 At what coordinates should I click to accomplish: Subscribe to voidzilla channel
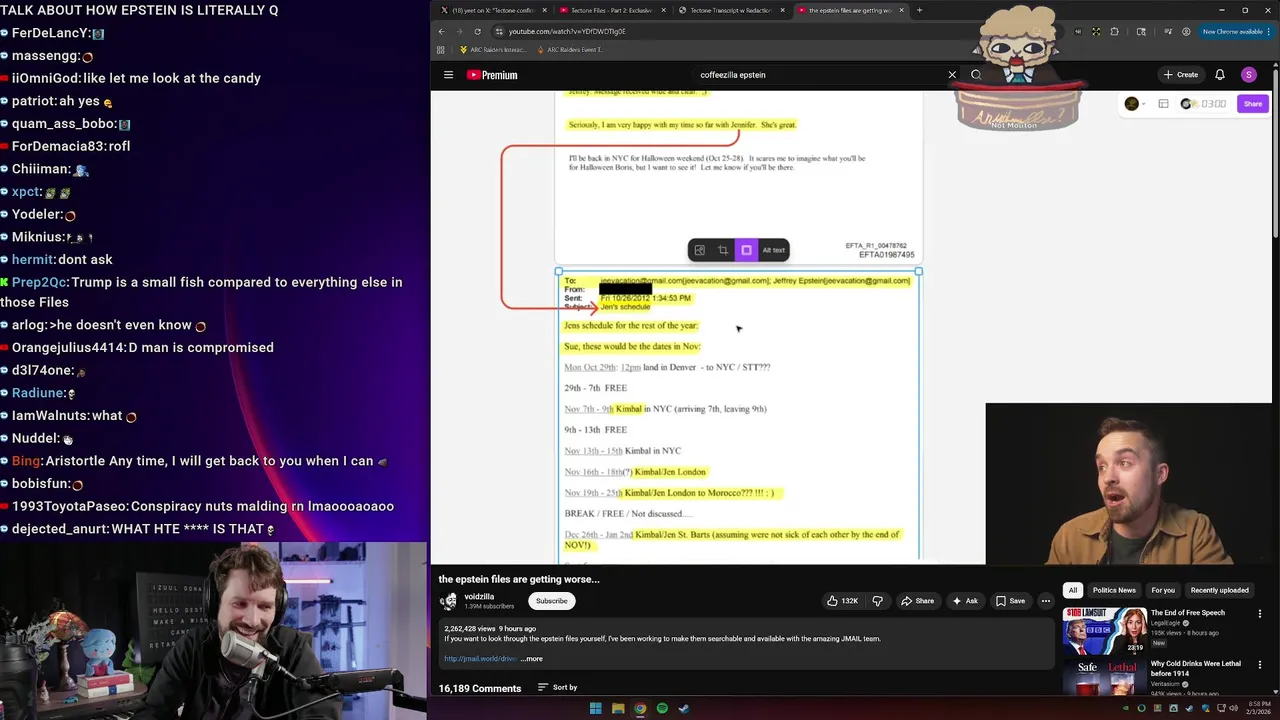(551, 601)
